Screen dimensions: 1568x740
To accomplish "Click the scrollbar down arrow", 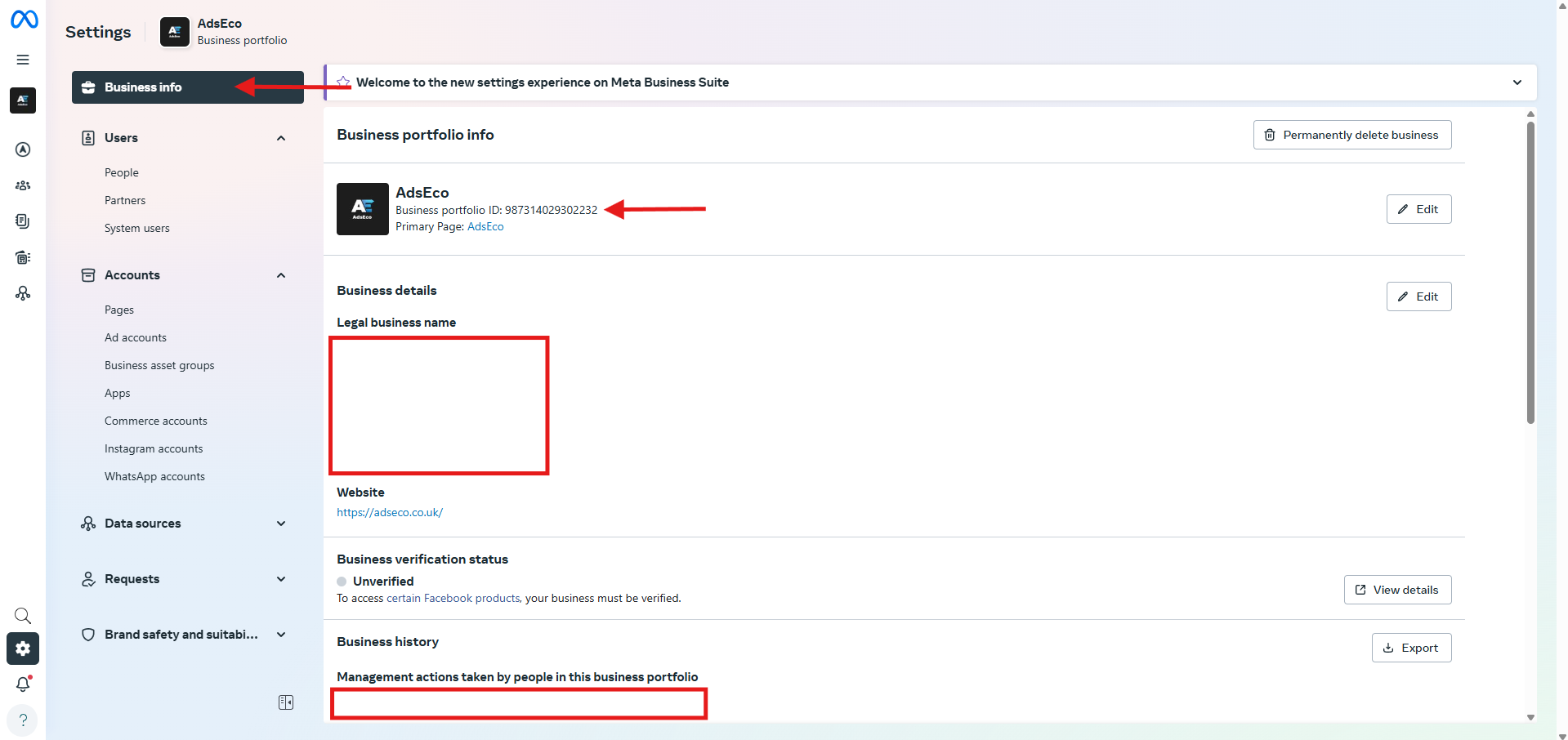I will click(1530, 717).
